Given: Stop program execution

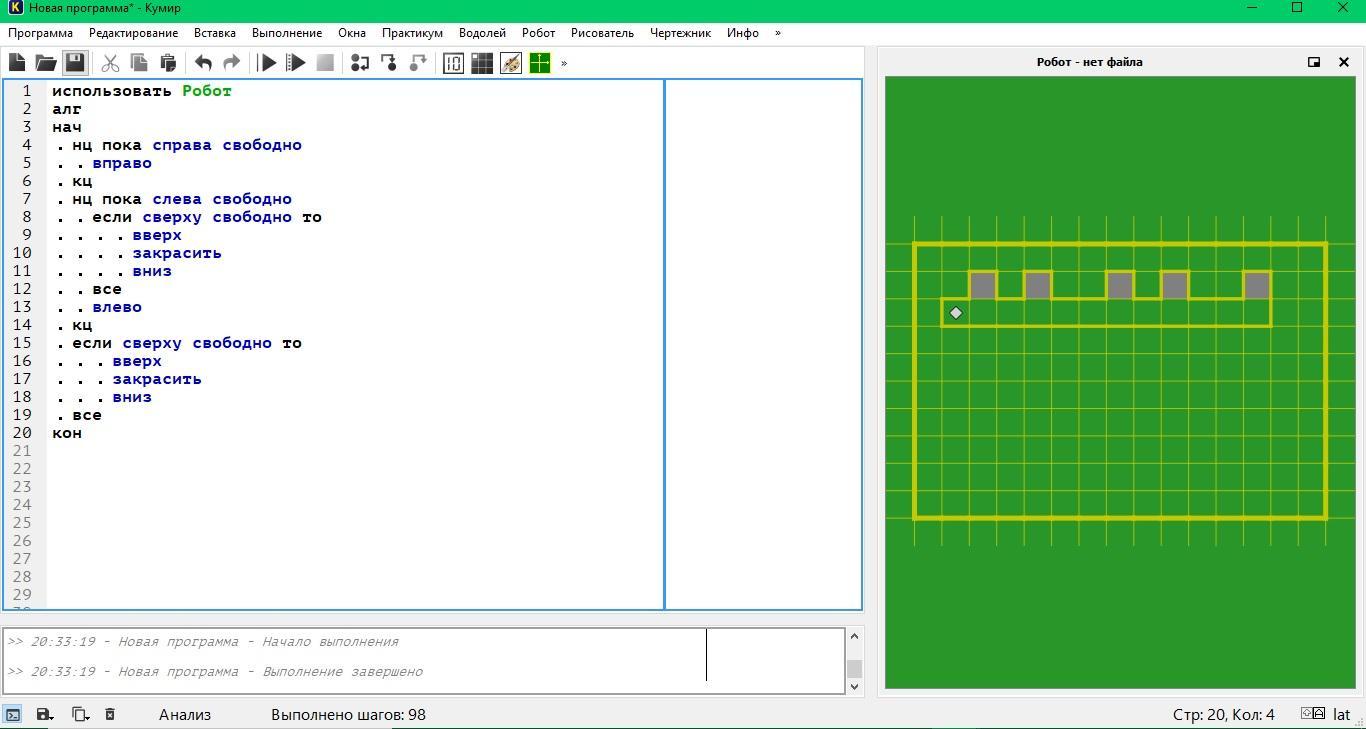Looking at the screenshot, I should tap(325, 63).
